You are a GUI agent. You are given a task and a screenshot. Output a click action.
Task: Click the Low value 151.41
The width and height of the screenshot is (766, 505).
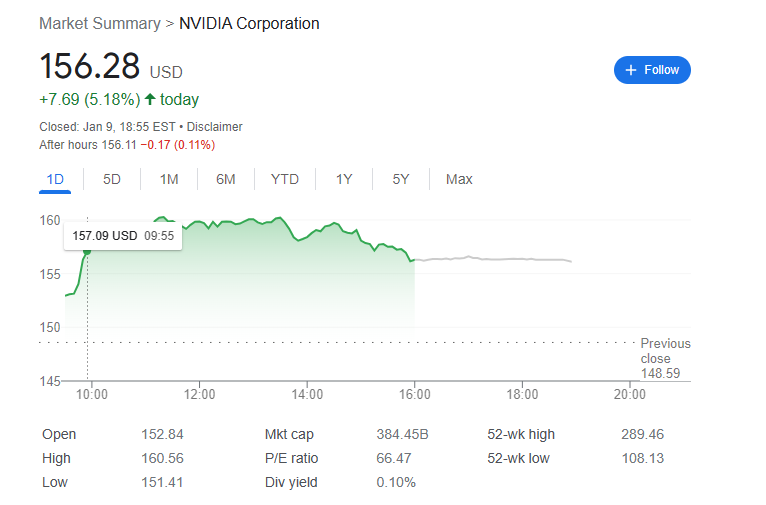click(x=162, y=483)
